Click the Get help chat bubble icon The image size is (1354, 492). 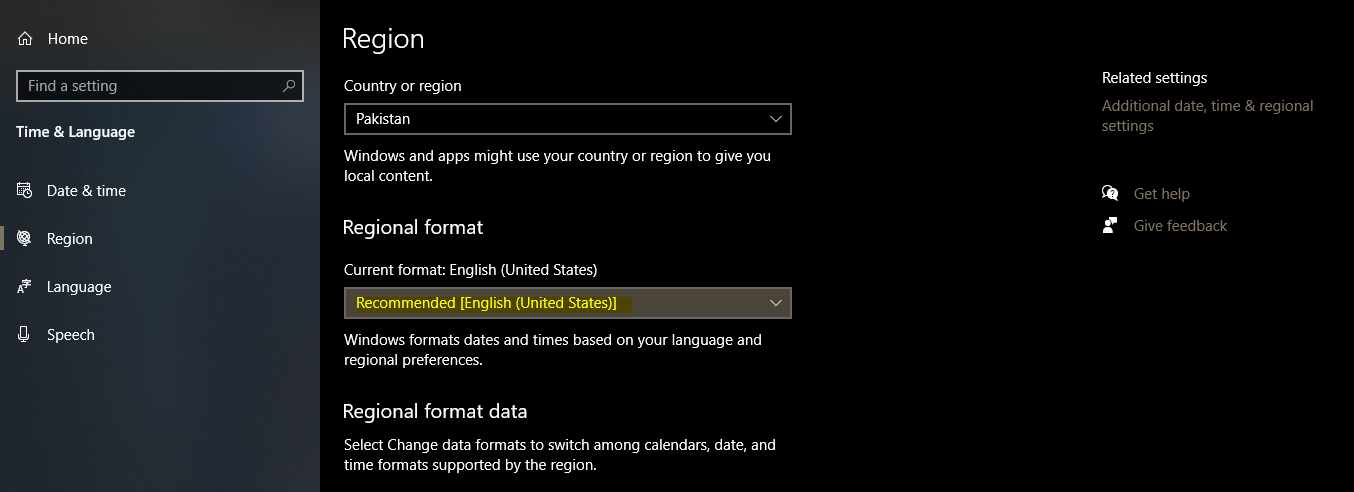1110,194
